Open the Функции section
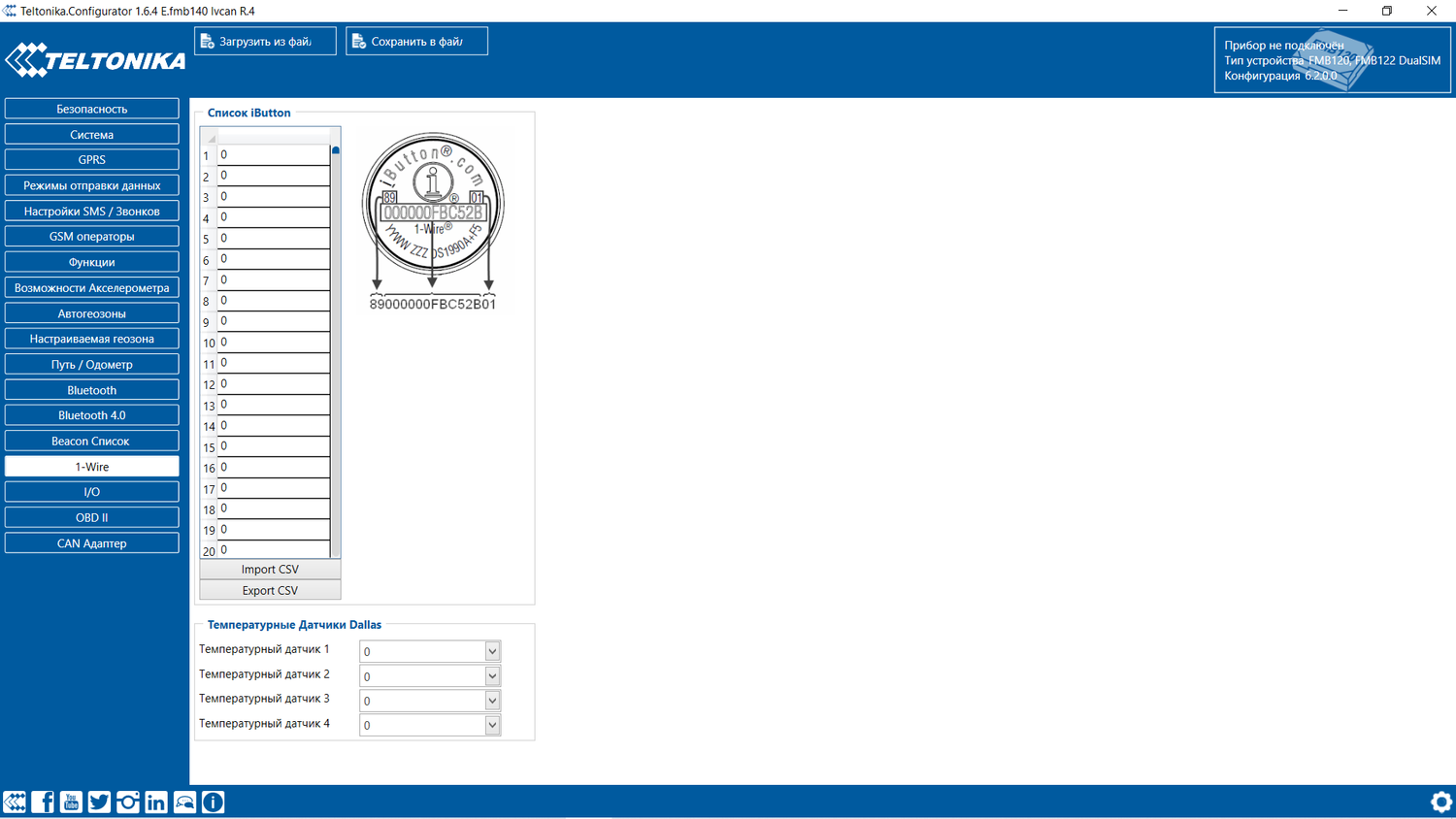 (x=92, y=262)
